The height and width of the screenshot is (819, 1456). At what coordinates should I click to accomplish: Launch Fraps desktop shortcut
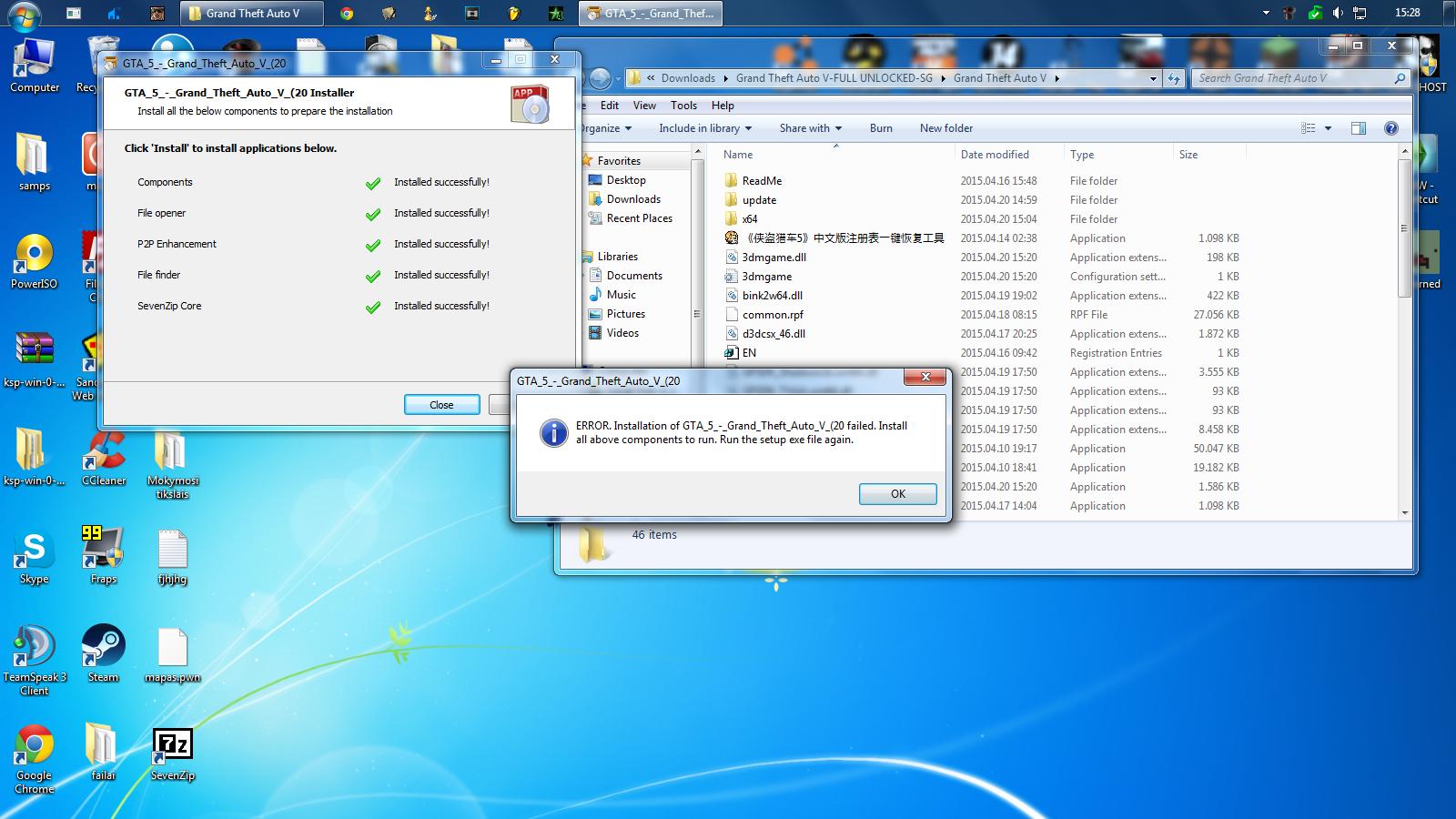103,556
